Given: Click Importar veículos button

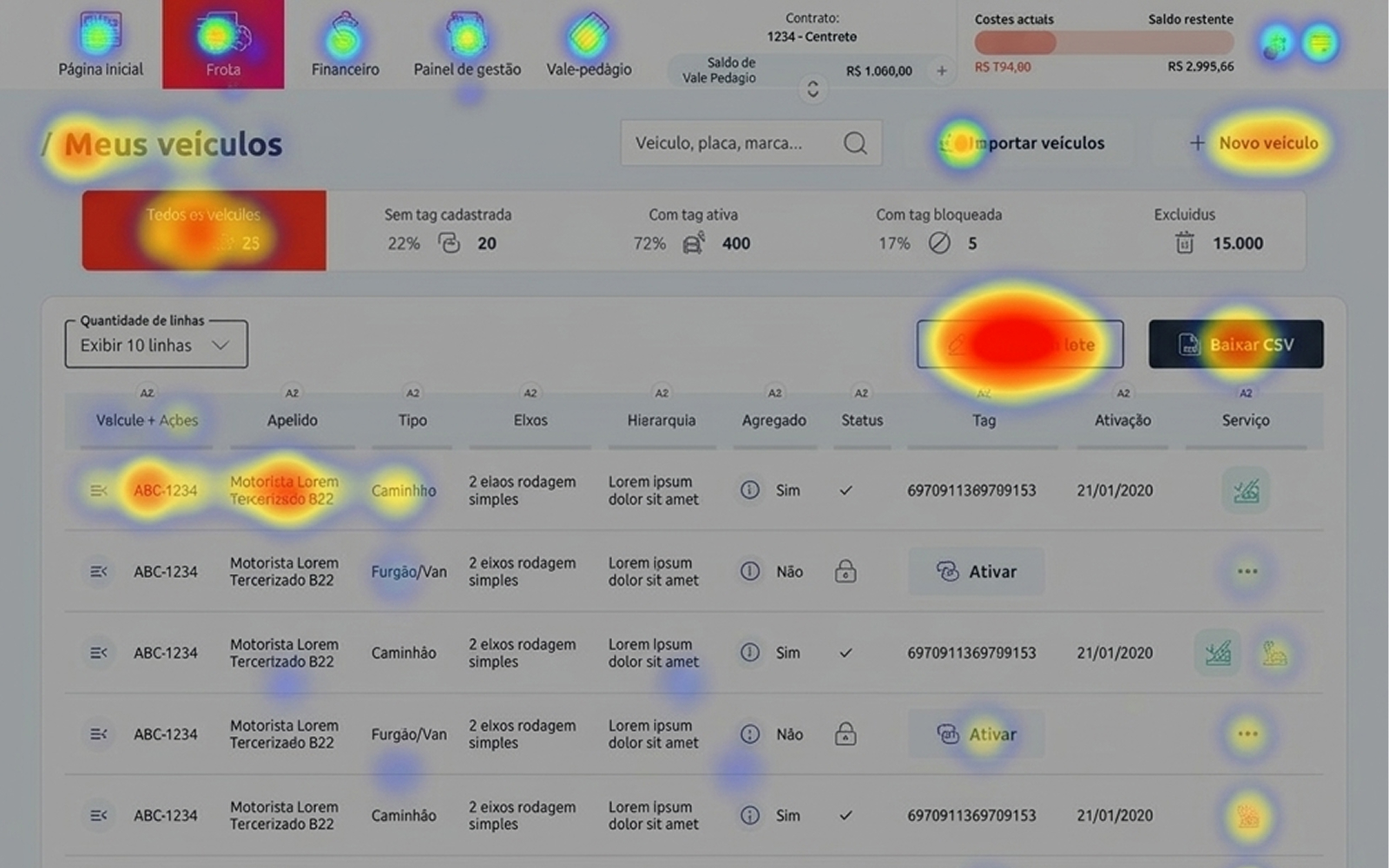Looking at the screenshot, I should coord(1022,143).
